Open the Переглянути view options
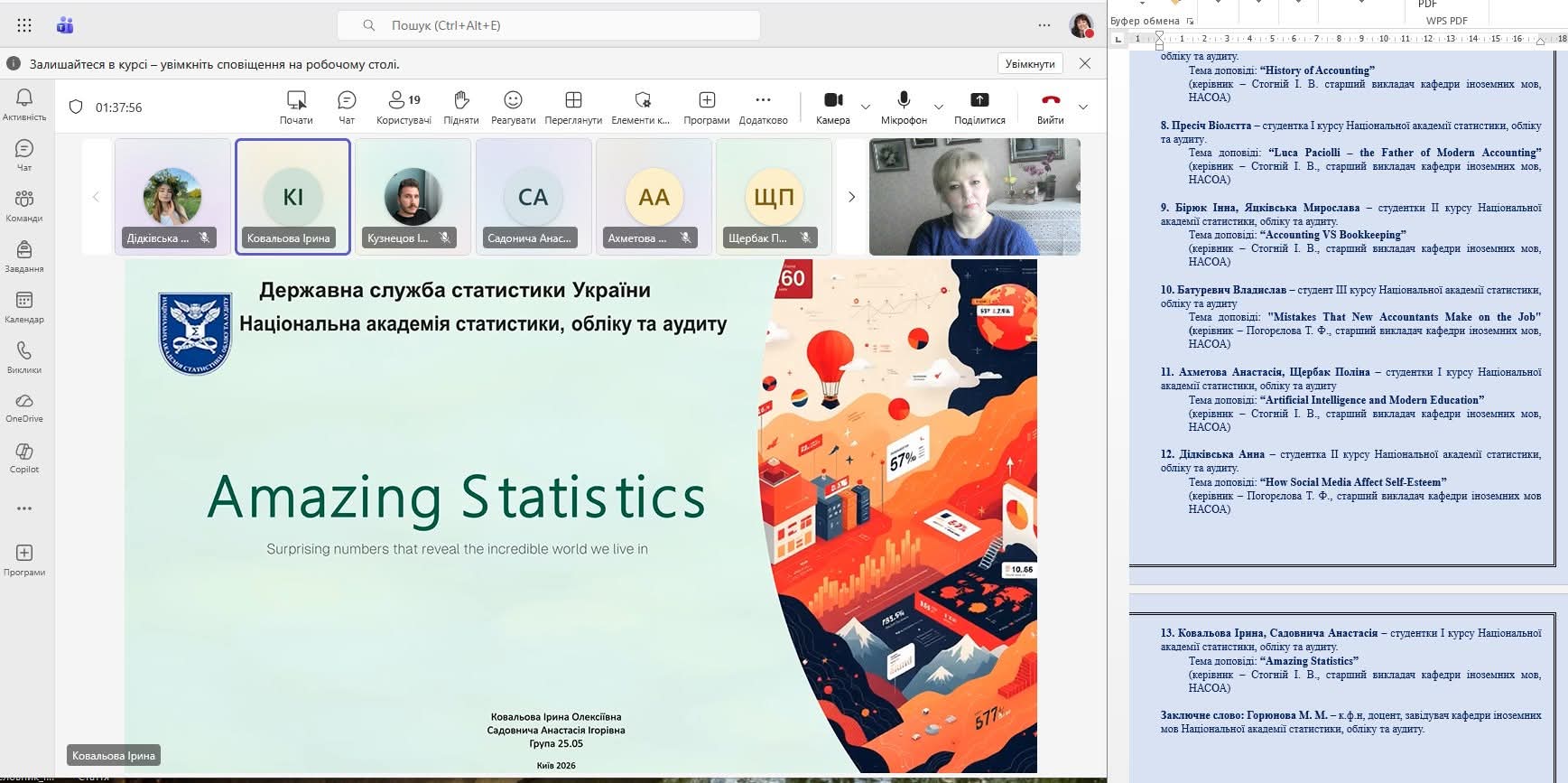 [573, 106]
